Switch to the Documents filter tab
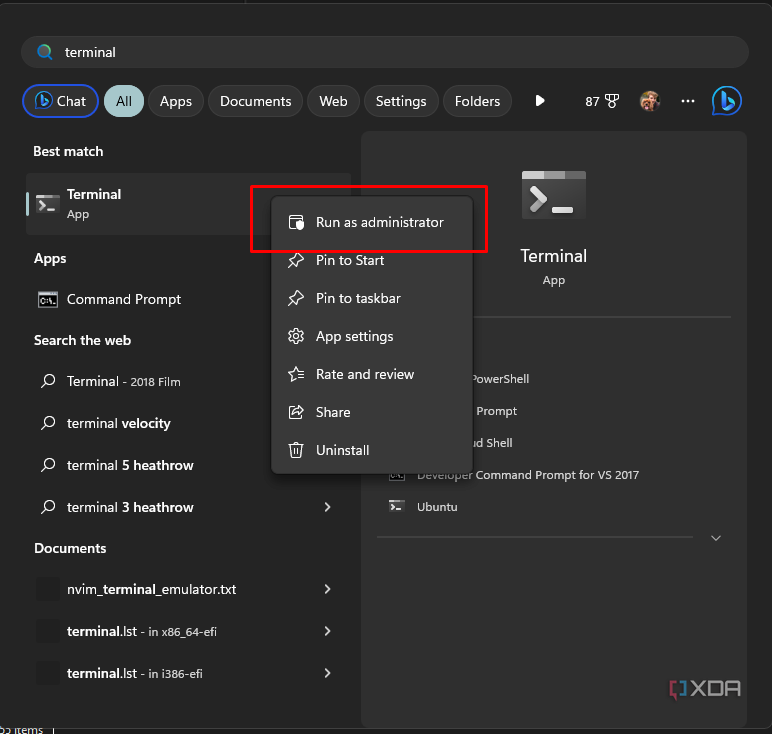This screenshot has height=734, width=772. (x=256, y=101)
